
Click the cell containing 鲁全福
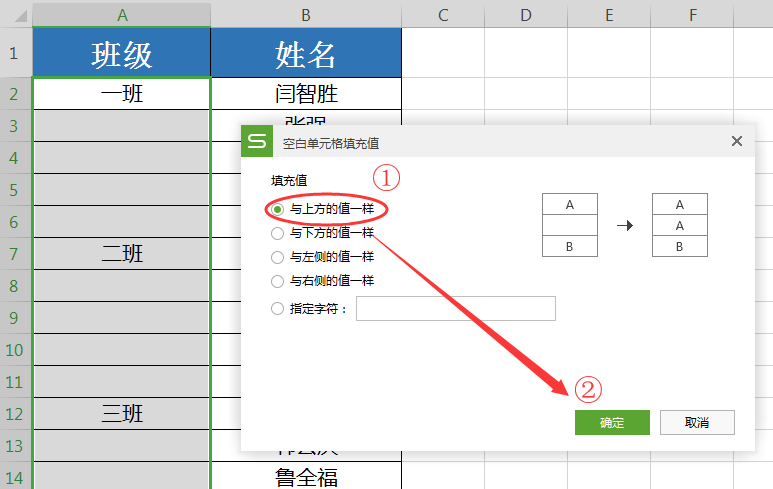click(x=306, y=476)
